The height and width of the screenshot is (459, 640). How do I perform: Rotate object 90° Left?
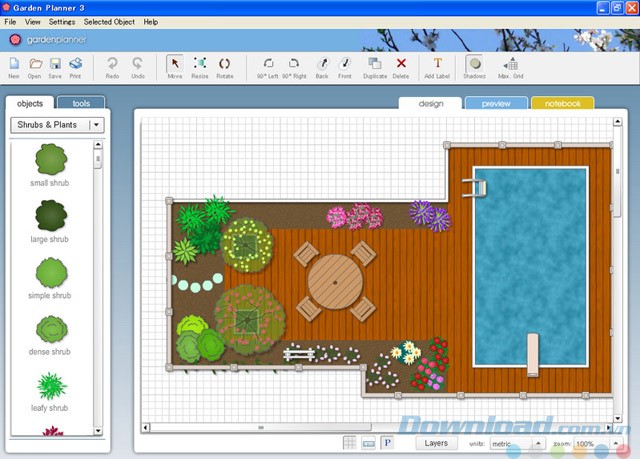[x=268, y=67]
